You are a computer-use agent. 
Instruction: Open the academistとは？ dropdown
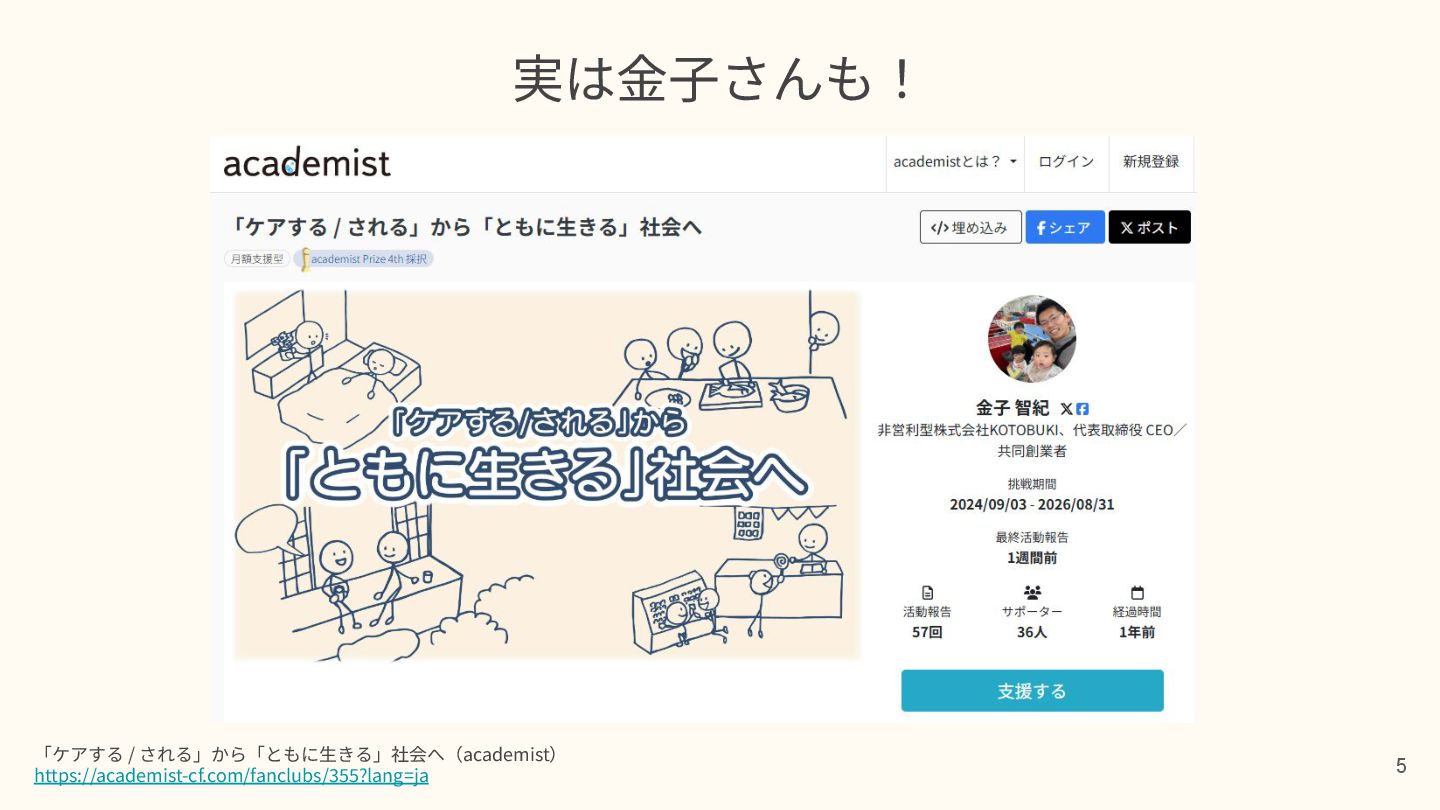[x=955, y=162]
